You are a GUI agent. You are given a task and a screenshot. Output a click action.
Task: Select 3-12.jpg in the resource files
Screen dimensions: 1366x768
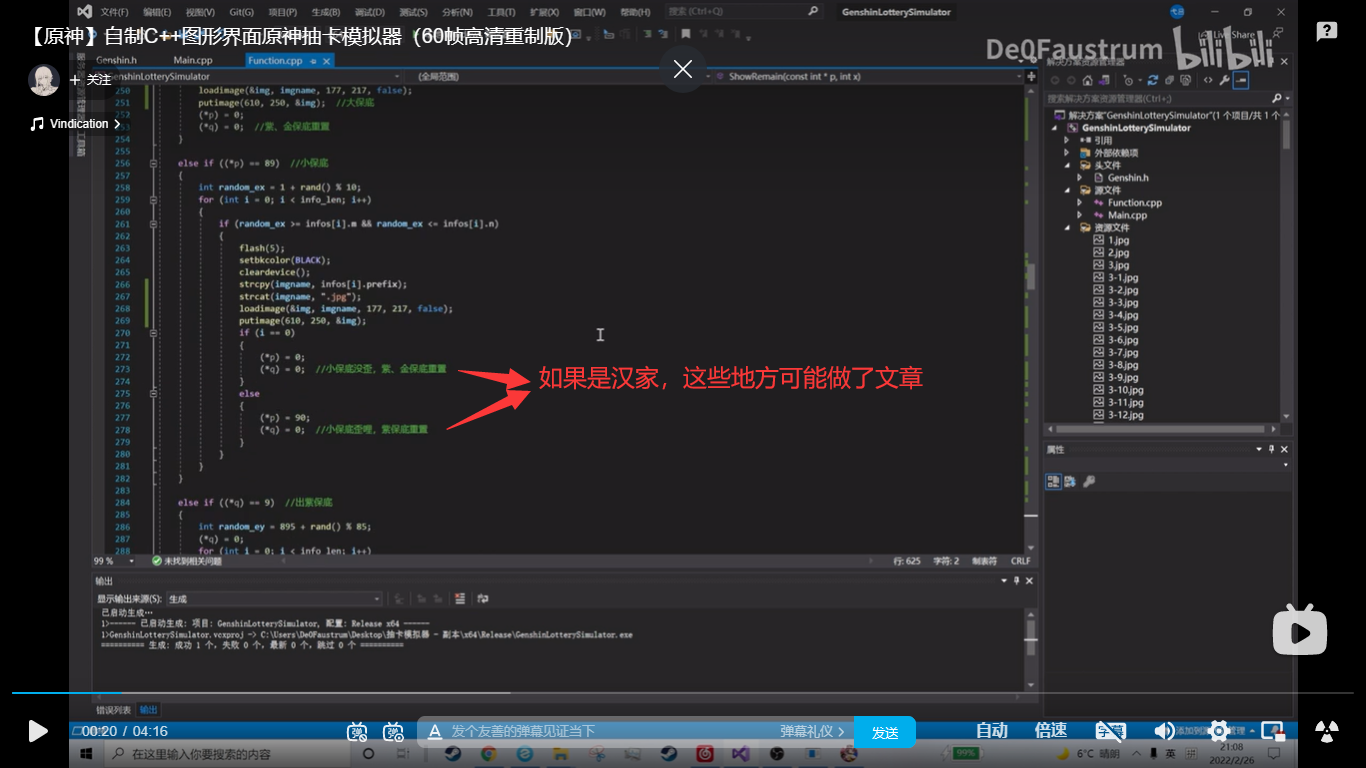coord(1125,415)
